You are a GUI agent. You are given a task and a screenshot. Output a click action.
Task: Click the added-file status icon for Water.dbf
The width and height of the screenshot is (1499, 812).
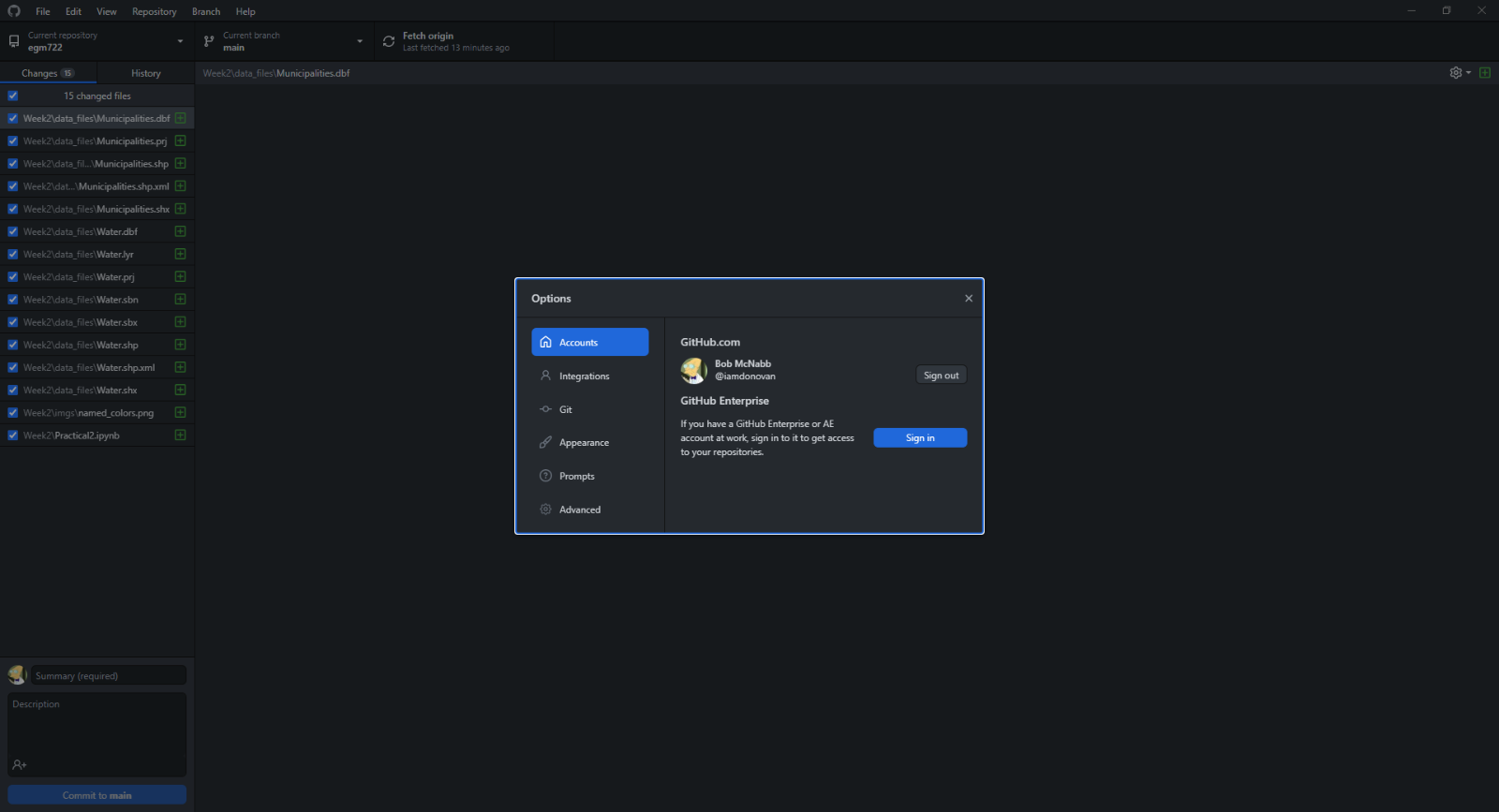coord(180,231)
